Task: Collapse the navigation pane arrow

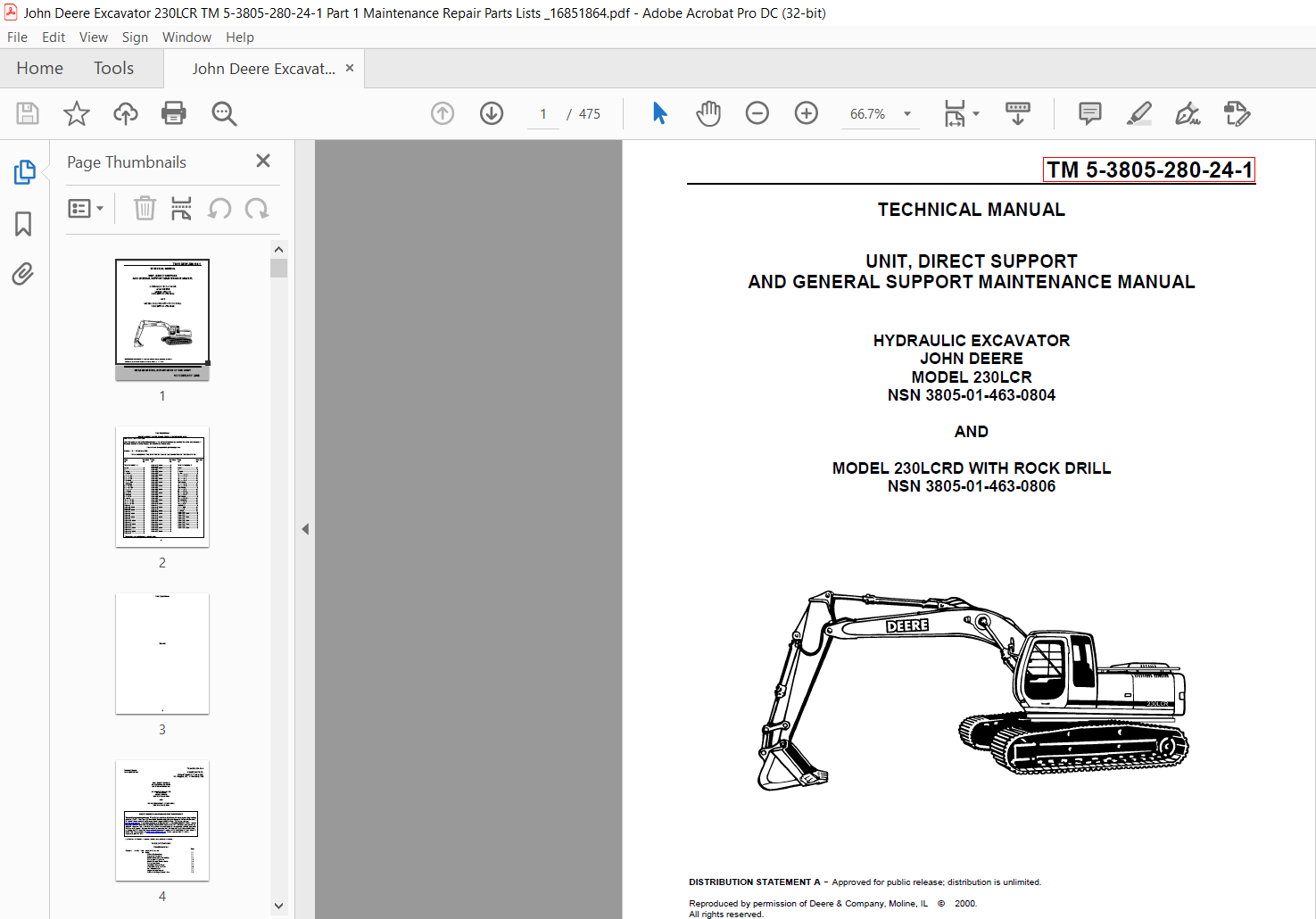Action: [x=305, y=529]
